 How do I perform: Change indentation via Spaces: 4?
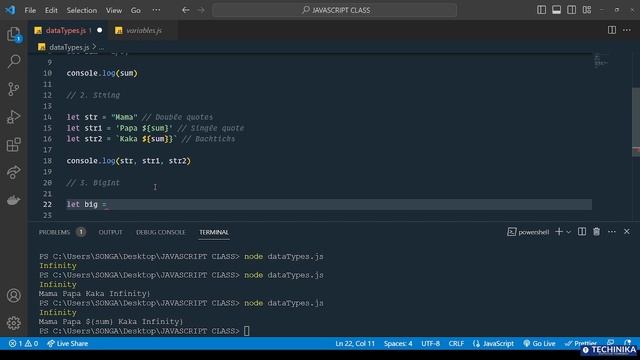[398, 343]
